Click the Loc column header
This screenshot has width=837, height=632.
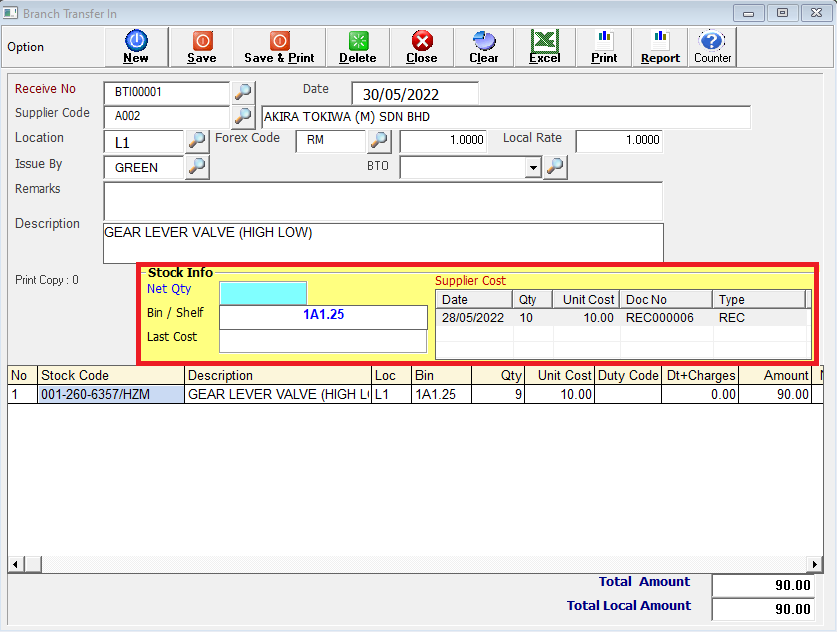(391, 375)
